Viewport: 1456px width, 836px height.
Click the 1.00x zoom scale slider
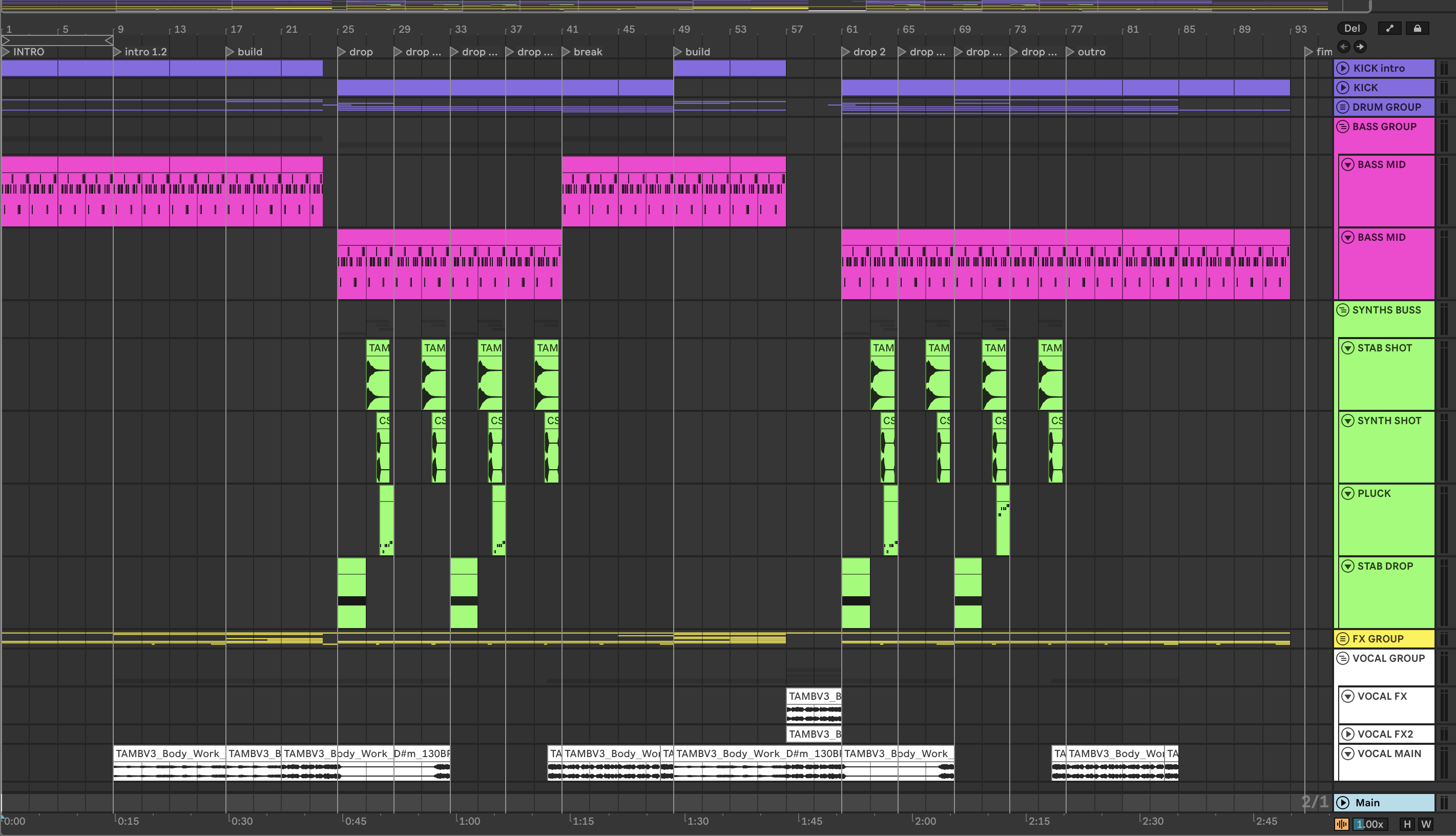tap(1369, 824)
